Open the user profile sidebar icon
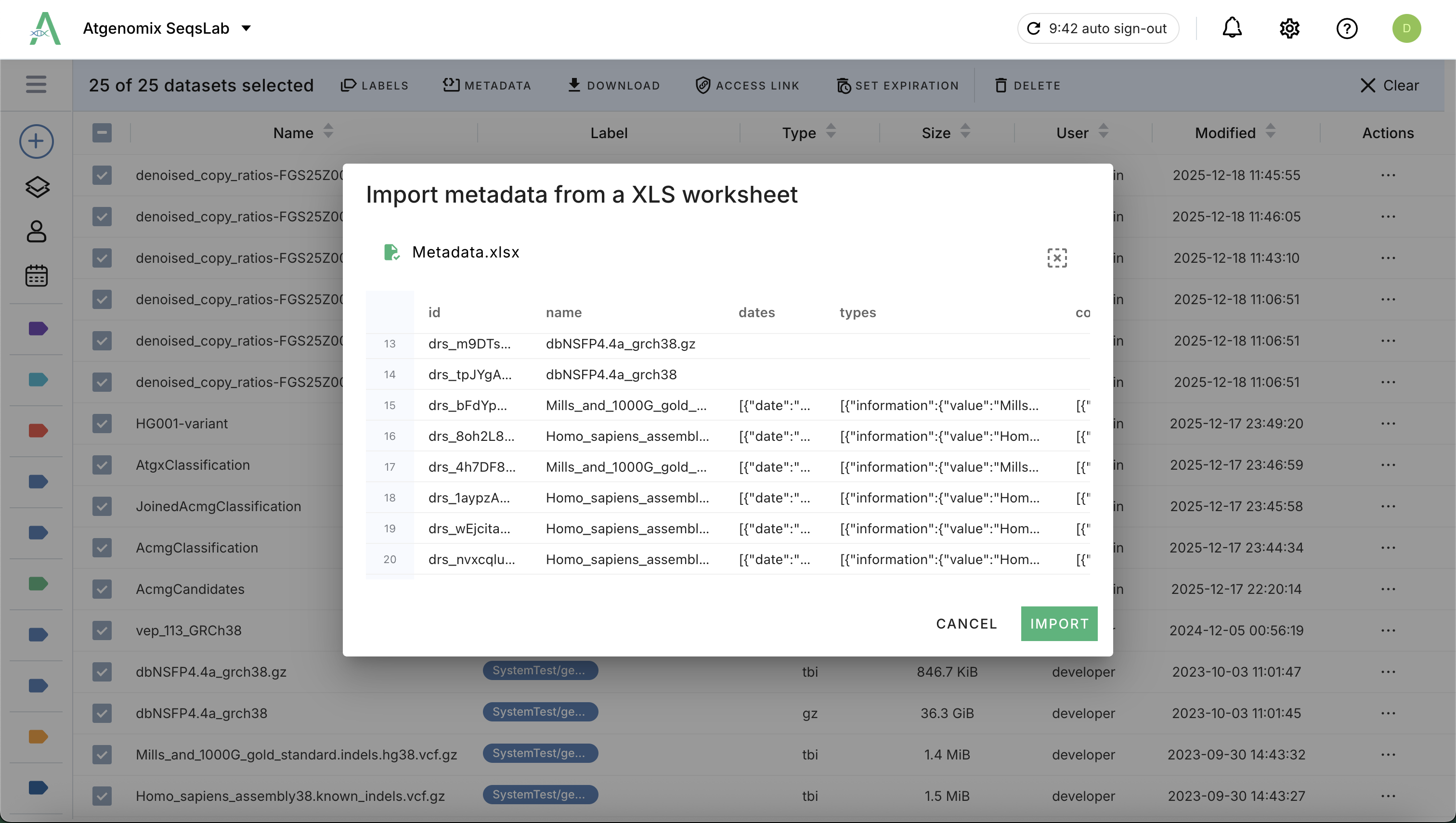The height and width of the screenshot is (823, 1456). [x=36, y=231]
